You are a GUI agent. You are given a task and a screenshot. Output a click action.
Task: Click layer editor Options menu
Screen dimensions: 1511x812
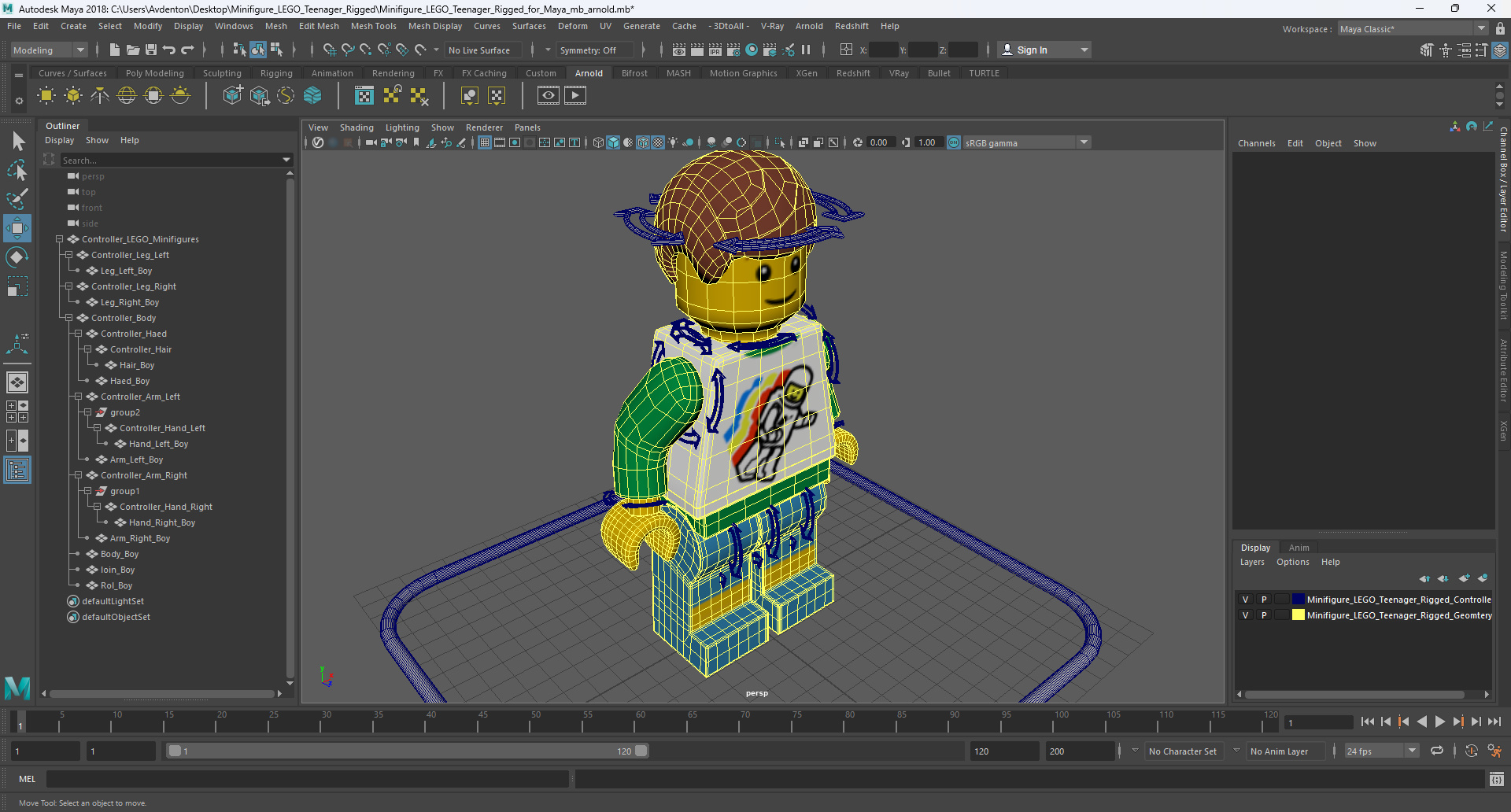1292,562
